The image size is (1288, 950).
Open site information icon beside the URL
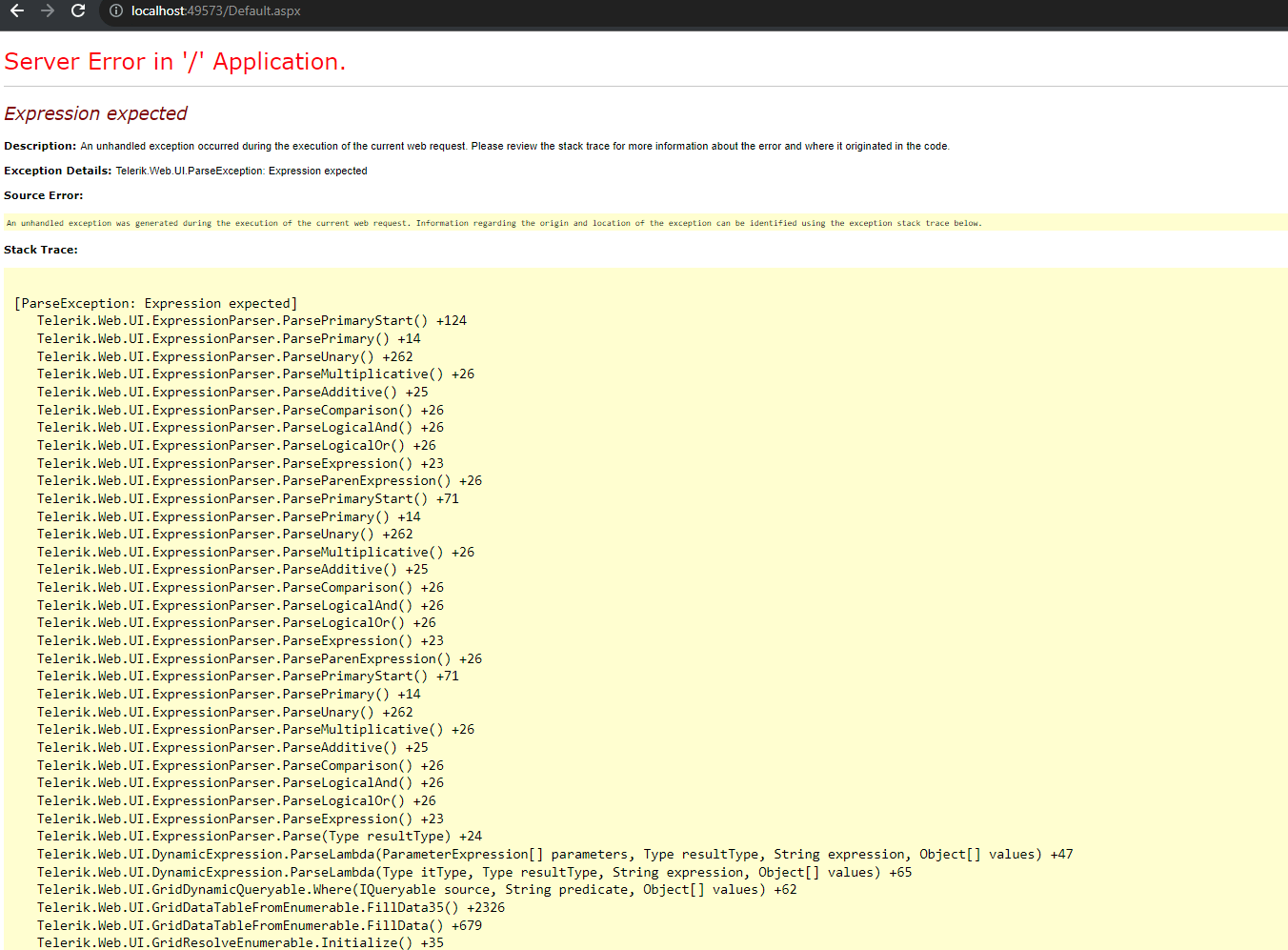point(116,11)
